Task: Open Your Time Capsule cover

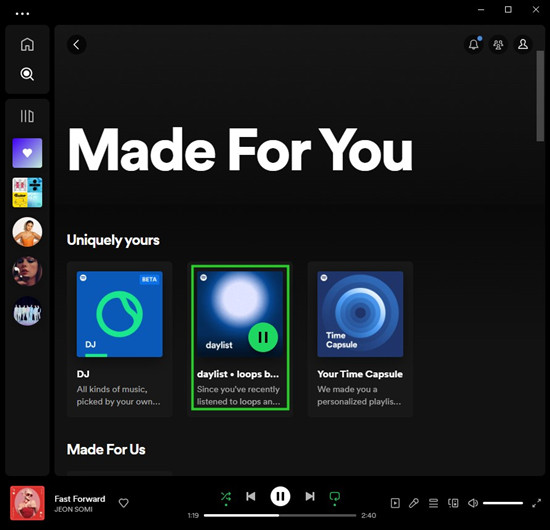Action: (x=360, y=314)
